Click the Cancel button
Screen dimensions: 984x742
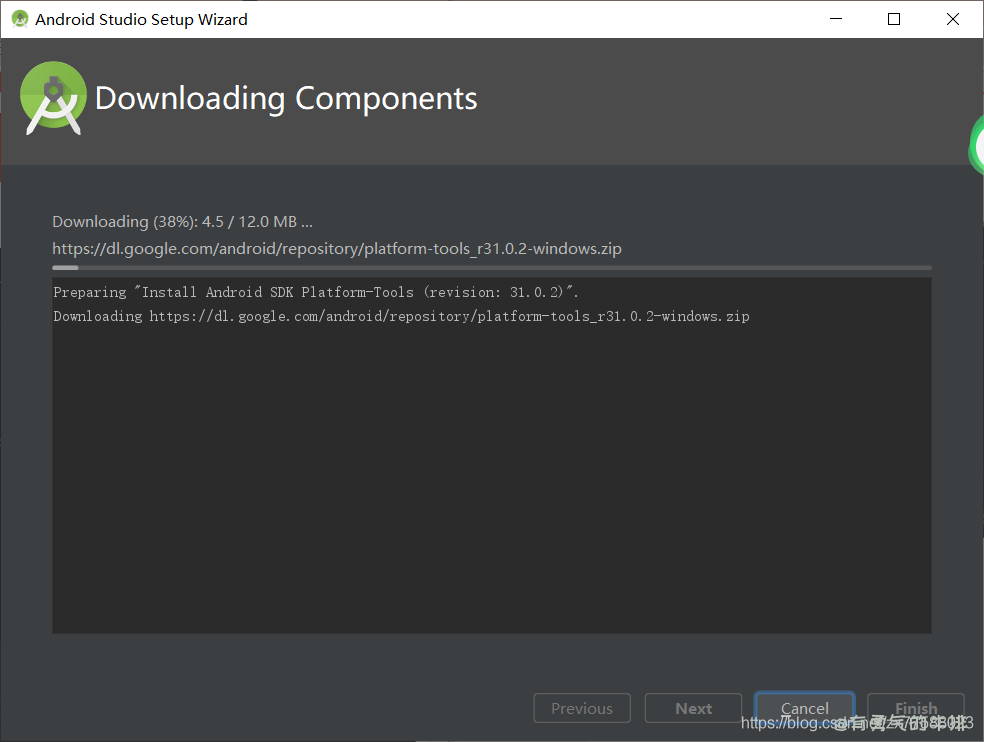coord(804,708)
